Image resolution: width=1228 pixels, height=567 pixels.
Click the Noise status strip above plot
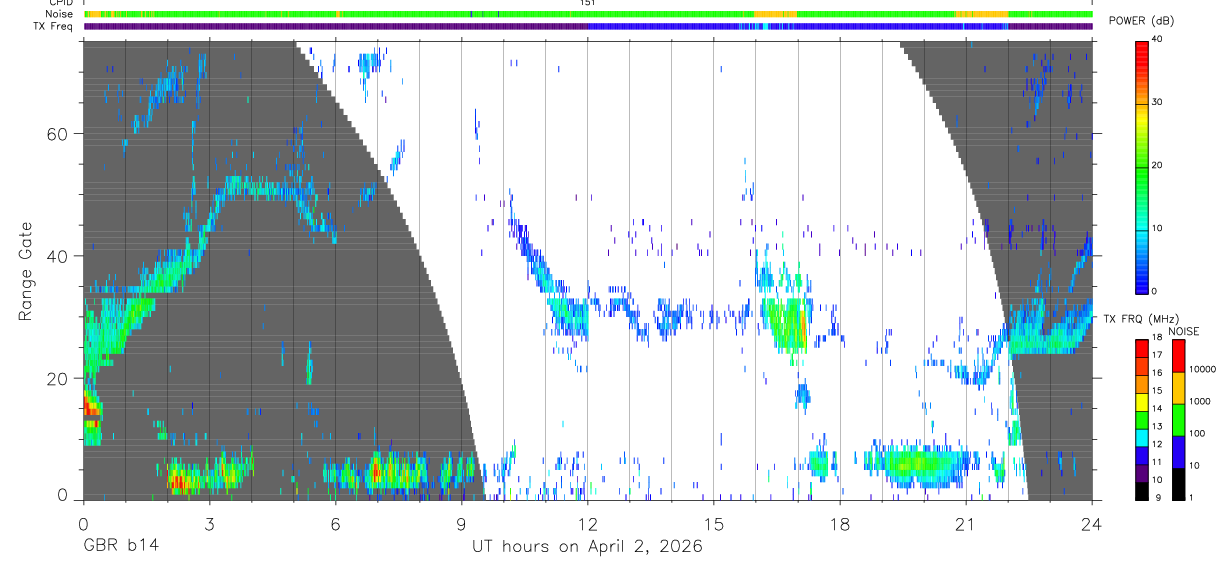(x=588, y=14)
